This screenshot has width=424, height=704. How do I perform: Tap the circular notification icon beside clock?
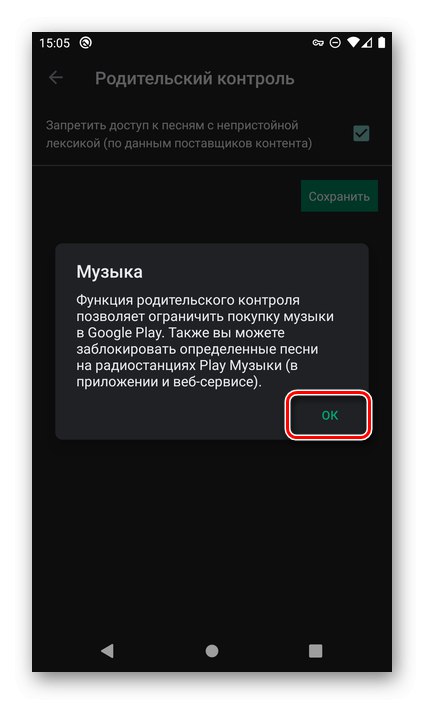[85, 43]
